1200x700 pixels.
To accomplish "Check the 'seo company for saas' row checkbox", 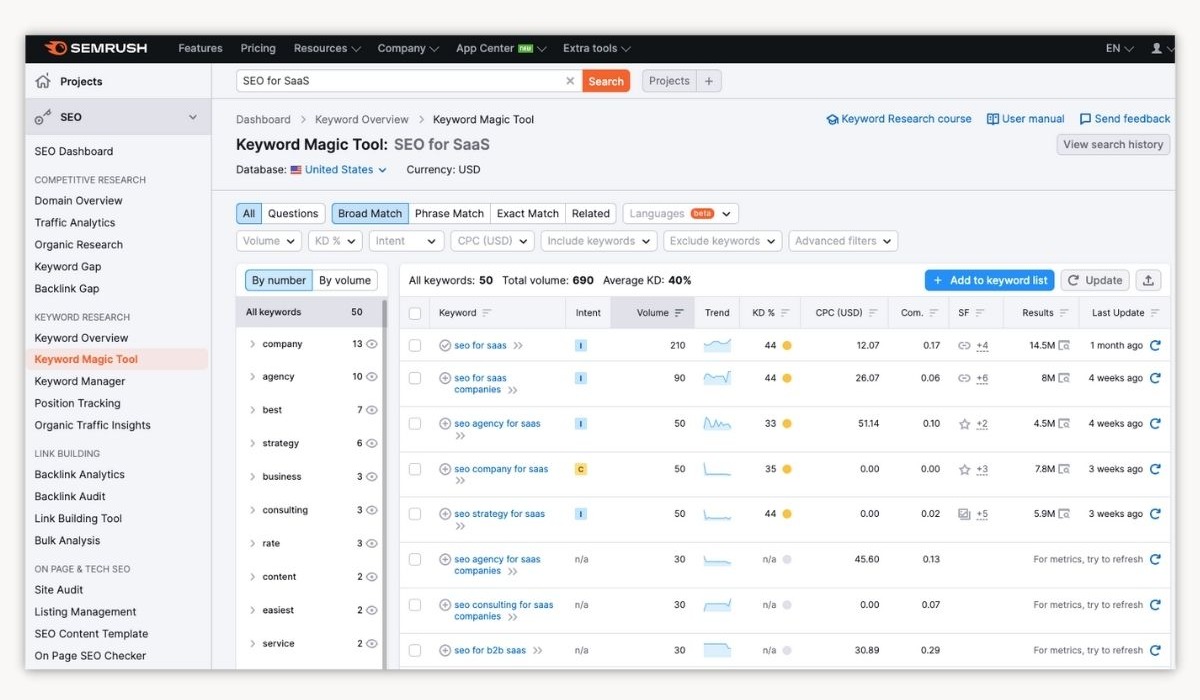I will (x=415, y=469).
